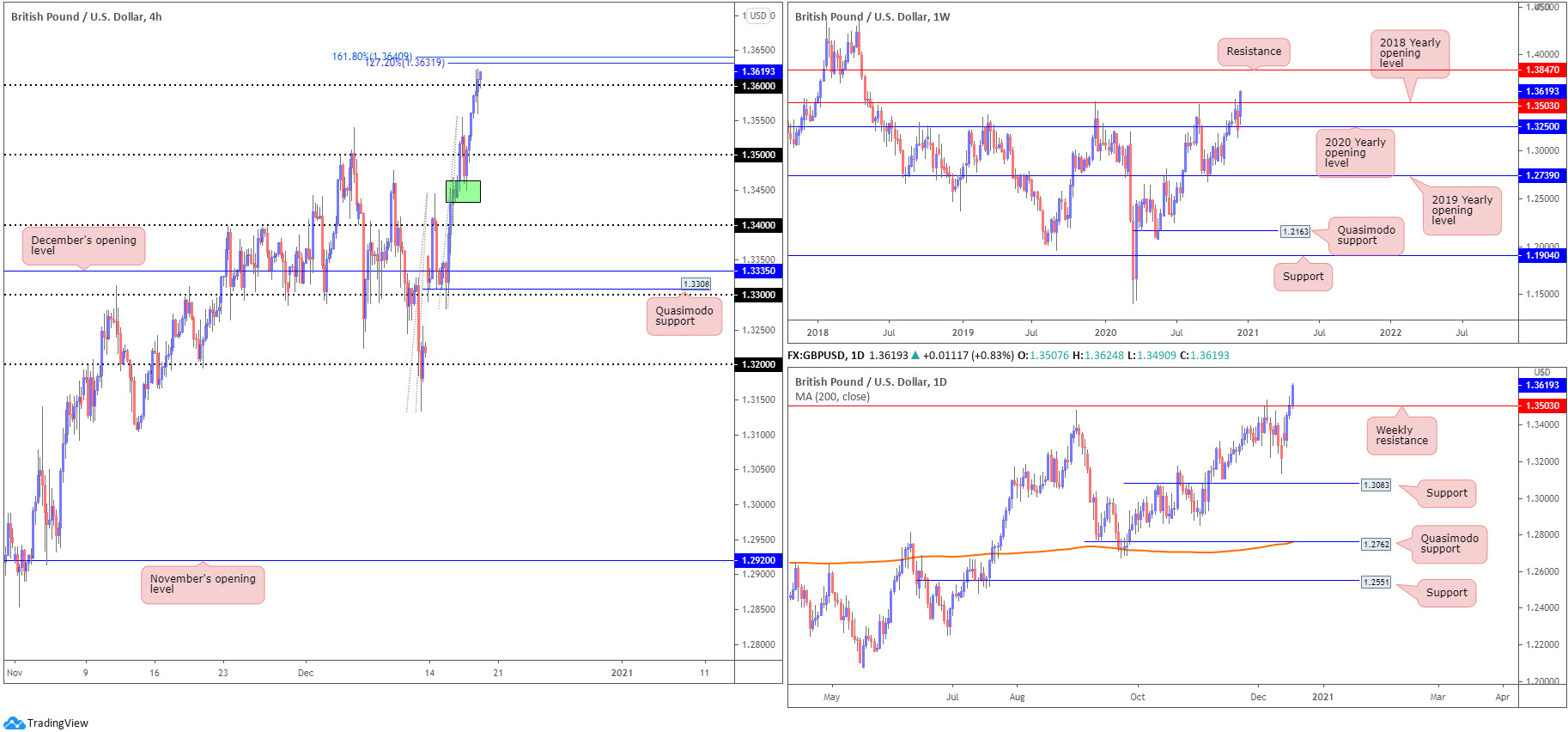Select the green rectangle on 4h chart
The width and height of the screenshot is (1568, 732).
463,192
